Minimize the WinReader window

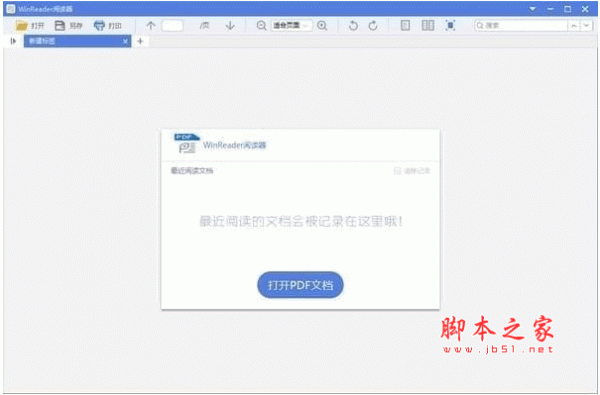point(550,9)
